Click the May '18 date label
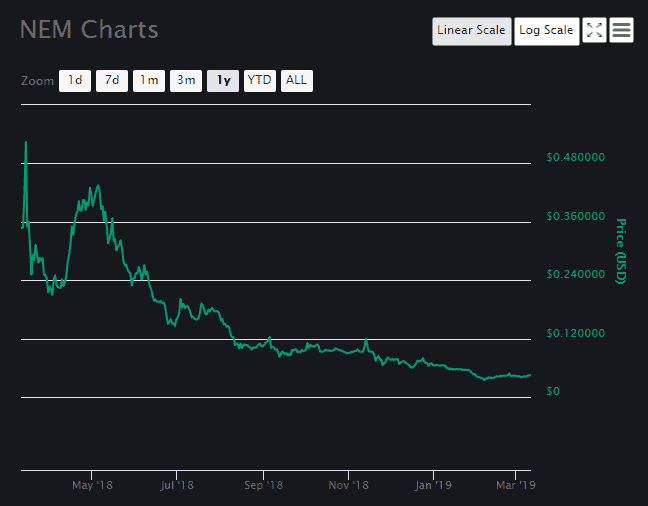The width and height of the screenshot is (648, 506). 92,485
